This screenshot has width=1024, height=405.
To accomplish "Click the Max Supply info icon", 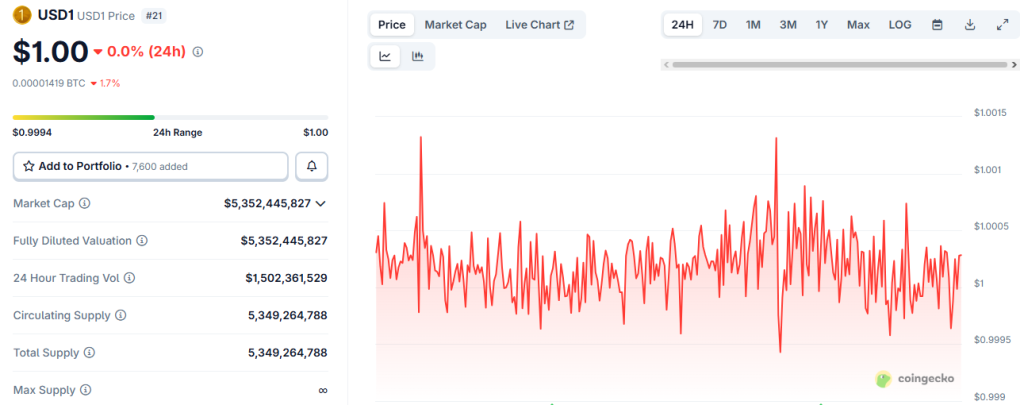I will point(85,390).
